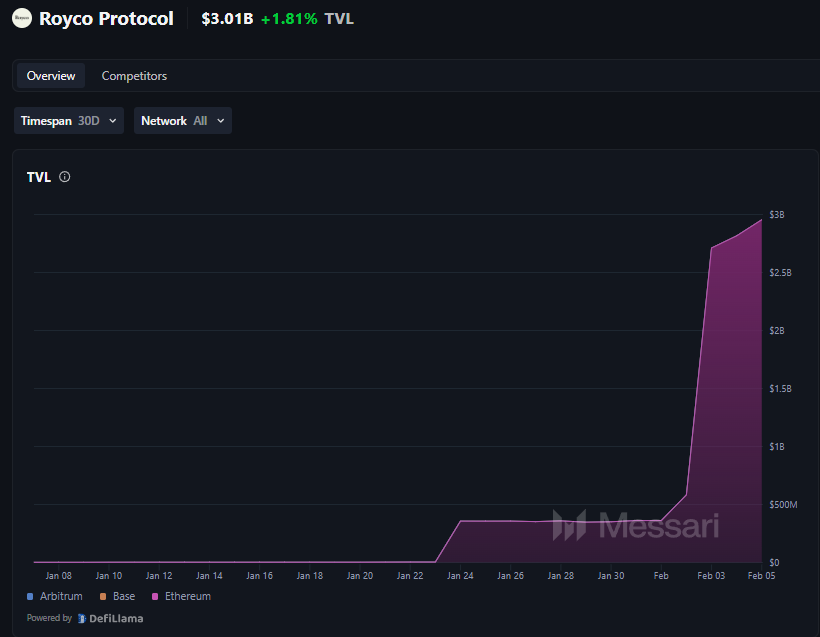Open the Network All dropdown
820x637 pixels.
point(182,121)
